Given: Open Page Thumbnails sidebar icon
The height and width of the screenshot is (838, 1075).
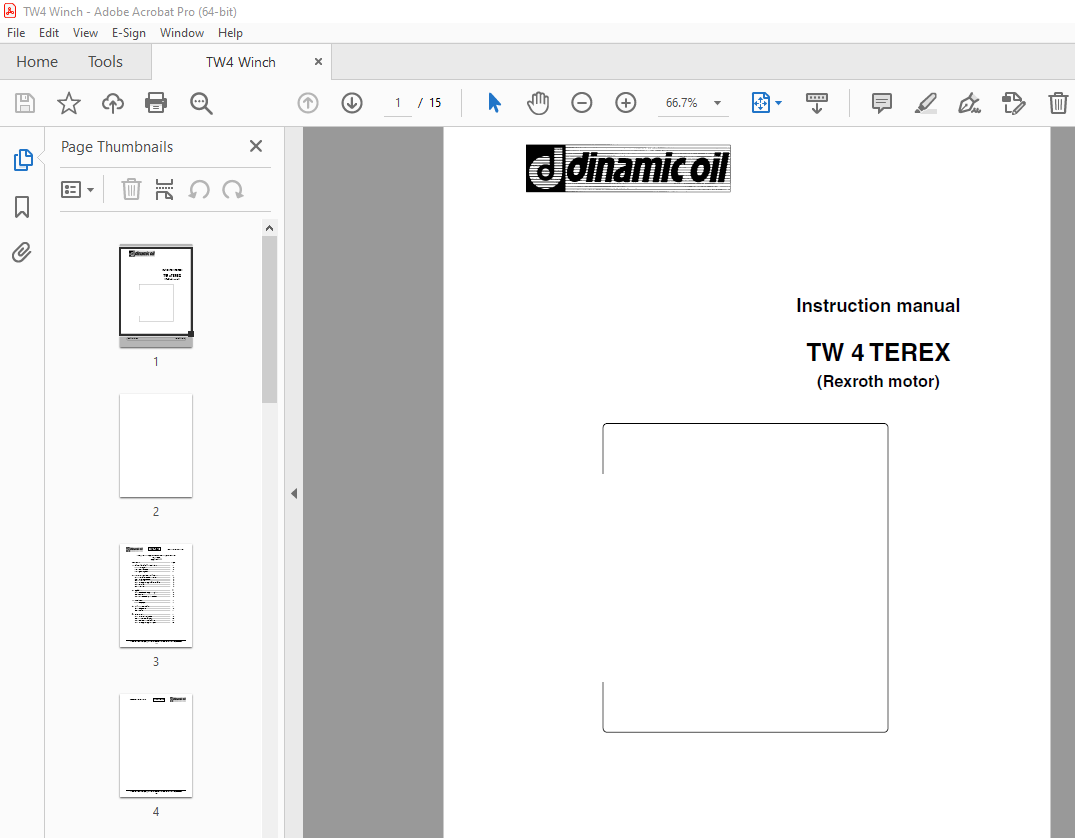Looking at the screenshot, I should pyautogui.click(x=23, y=160).
